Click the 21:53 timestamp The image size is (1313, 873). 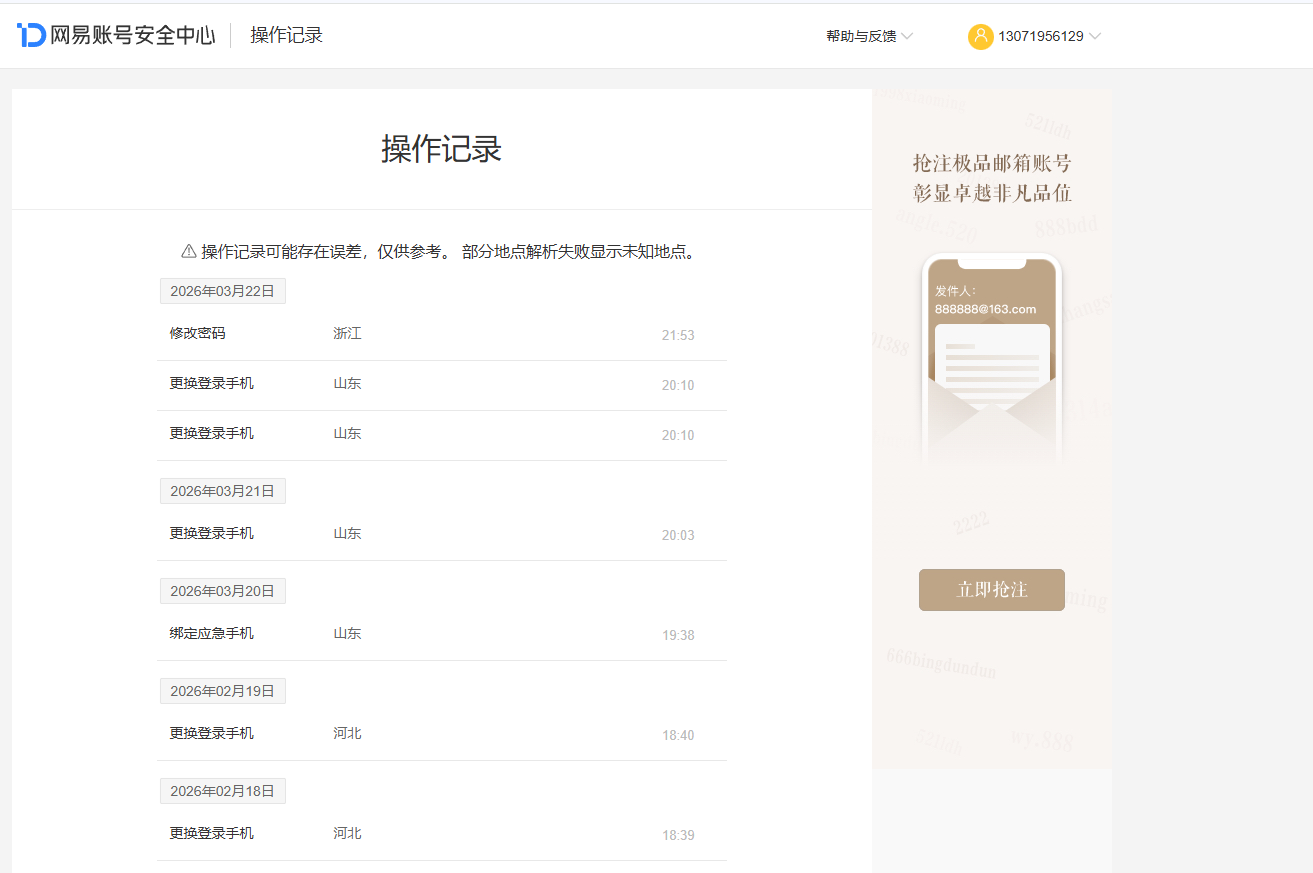pos(678,335)
